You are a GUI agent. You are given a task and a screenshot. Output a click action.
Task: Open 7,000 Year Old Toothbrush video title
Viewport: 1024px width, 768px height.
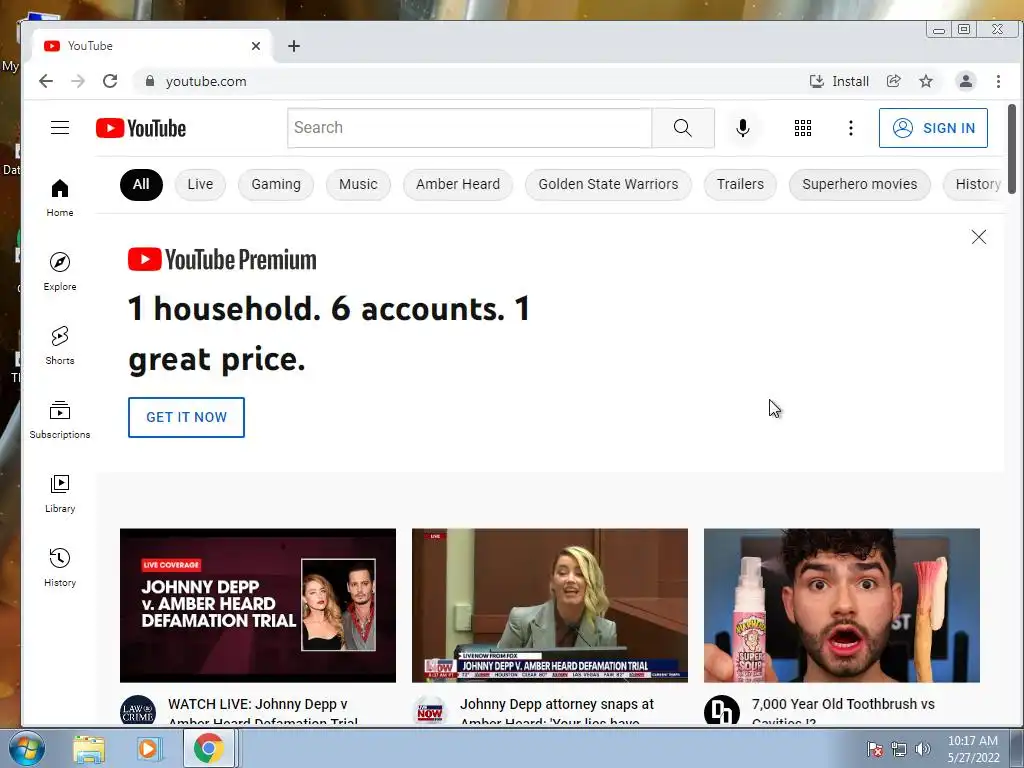843,712
